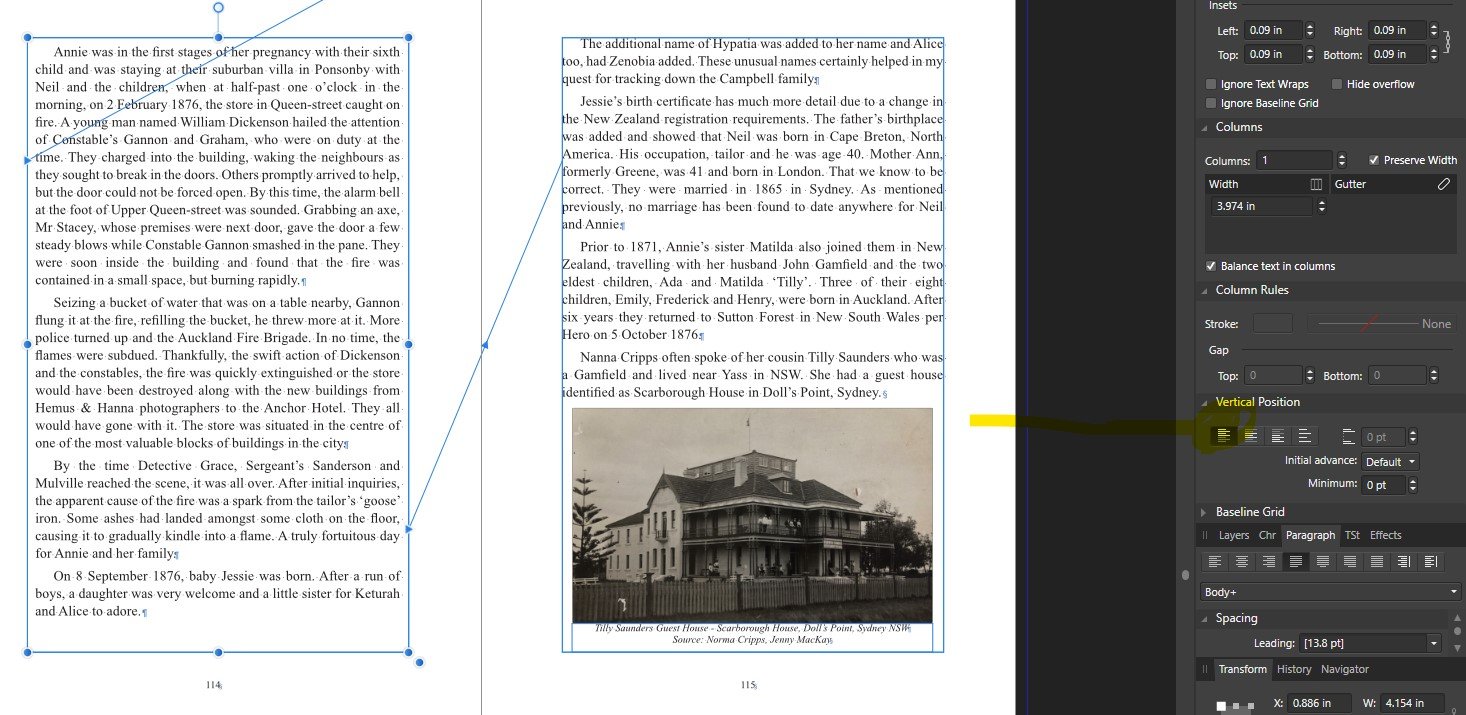Click page number 115
This screenshot has width=1466, height=715.
coord(748,685)
